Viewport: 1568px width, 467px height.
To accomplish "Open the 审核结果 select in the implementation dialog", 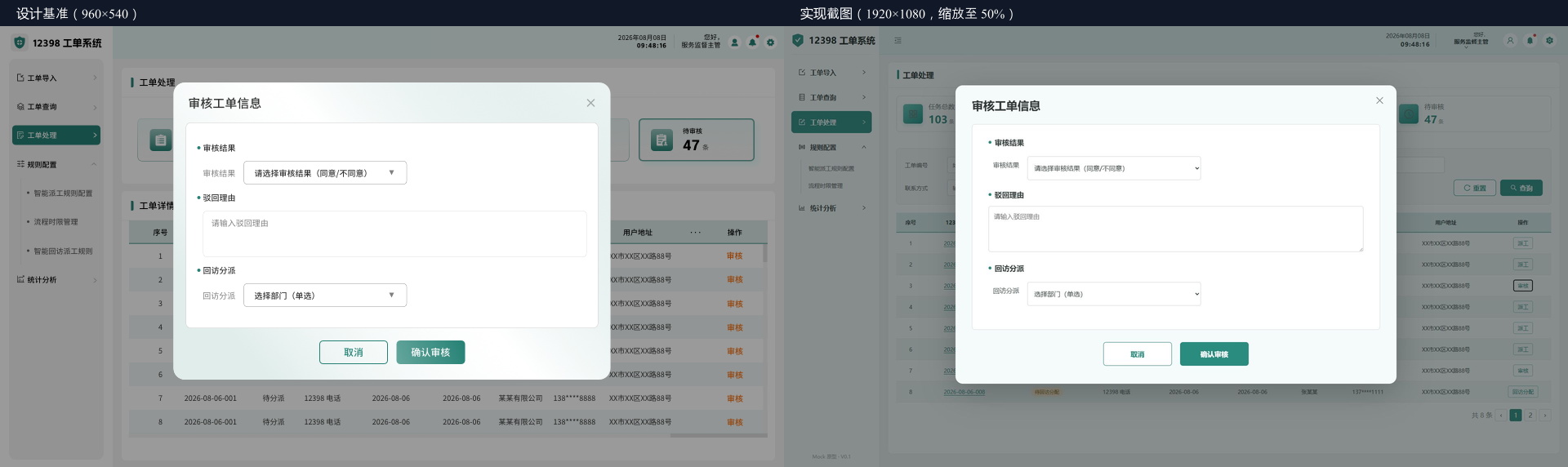I will pyautogui.click(x=1114, y=168).
